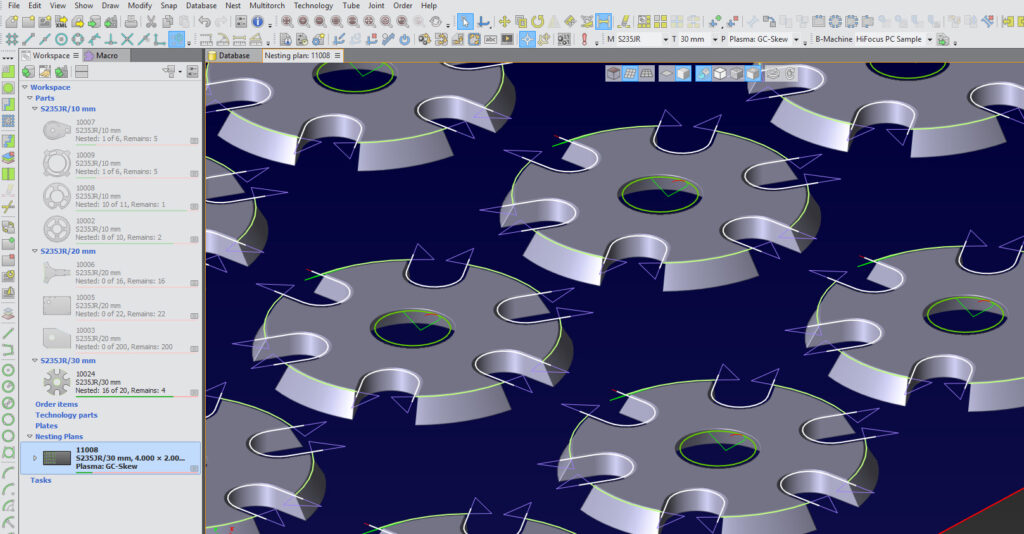The image size is (1024, 534).
Task: Open the Nest menu
Action: pyautogui.click(x=232, y=5)
